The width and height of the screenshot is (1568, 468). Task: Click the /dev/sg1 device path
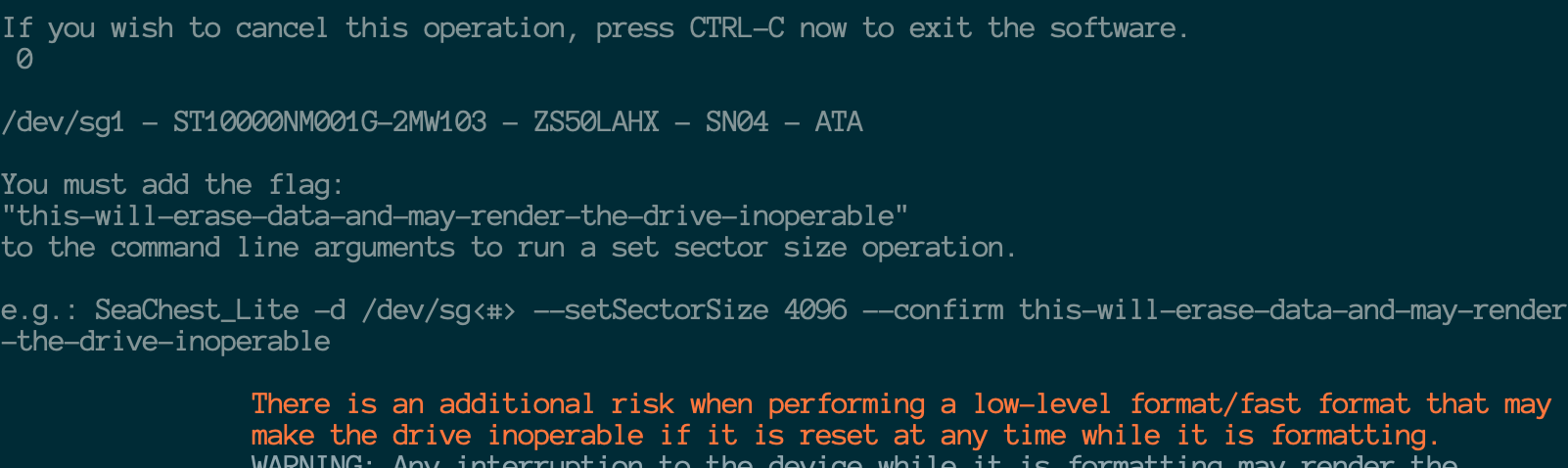(63, 122)
